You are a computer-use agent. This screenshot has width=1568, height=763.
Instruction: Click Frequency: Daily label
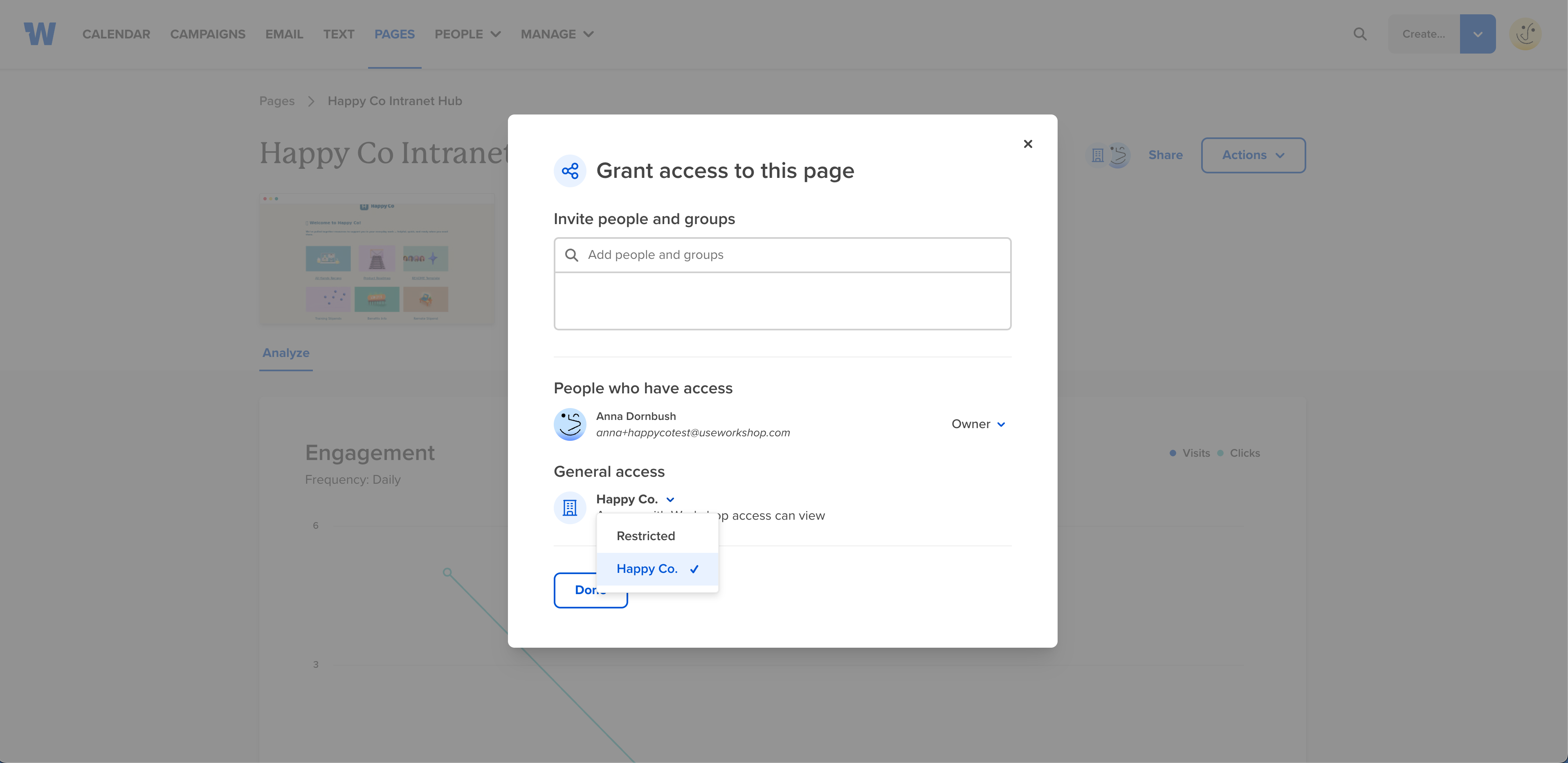[353, 480]
